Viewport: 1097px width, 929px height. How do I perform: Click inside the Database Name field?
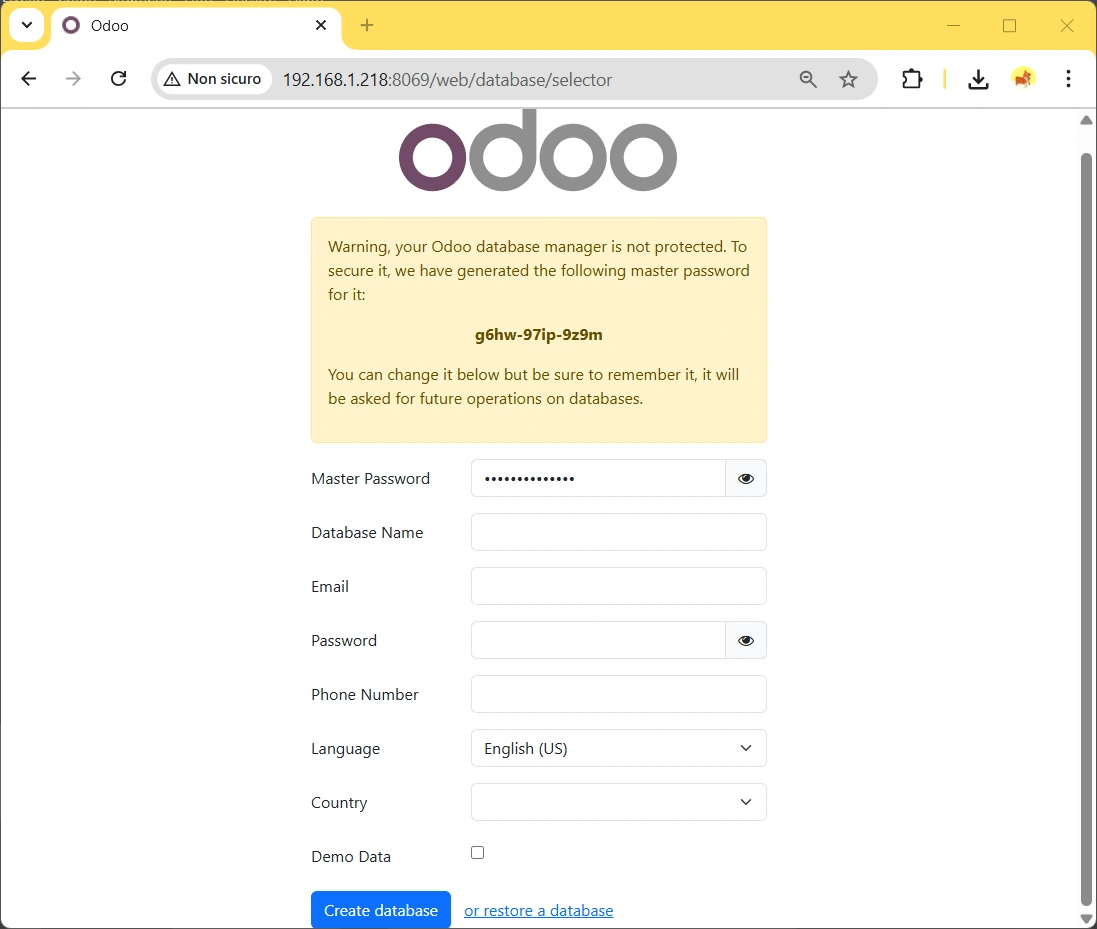(x=618, y=532)
